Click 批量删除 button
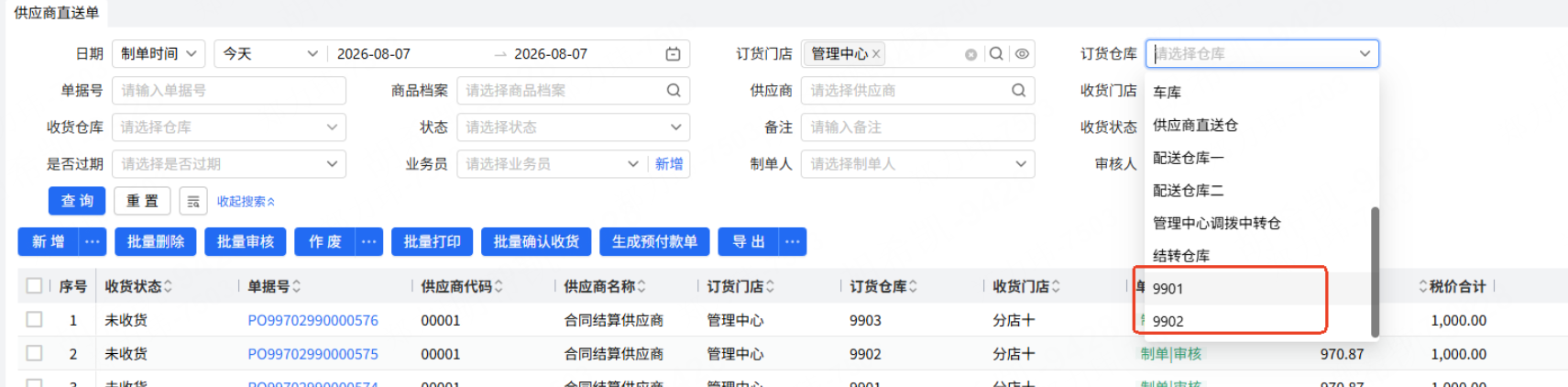Image resolution: width=1568 pixels, height=387 pixels. click(156, 242)
